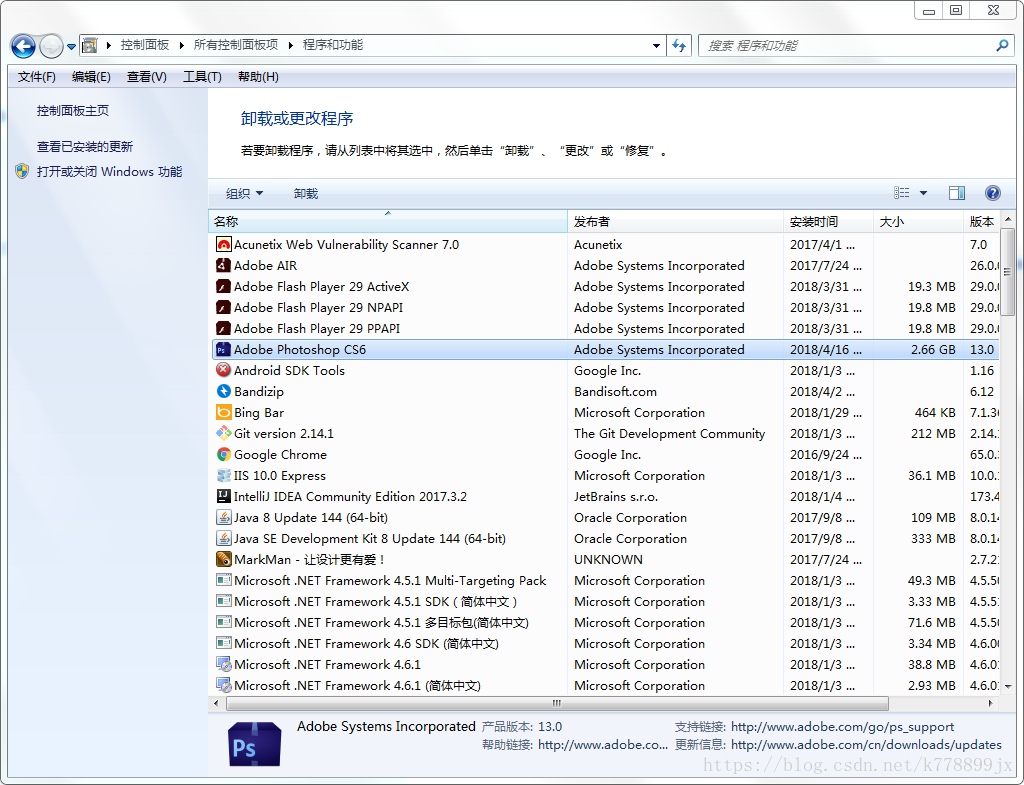
Task: Click the IntelliJ IDEA Community Edition icon
Action: [223, 496]
